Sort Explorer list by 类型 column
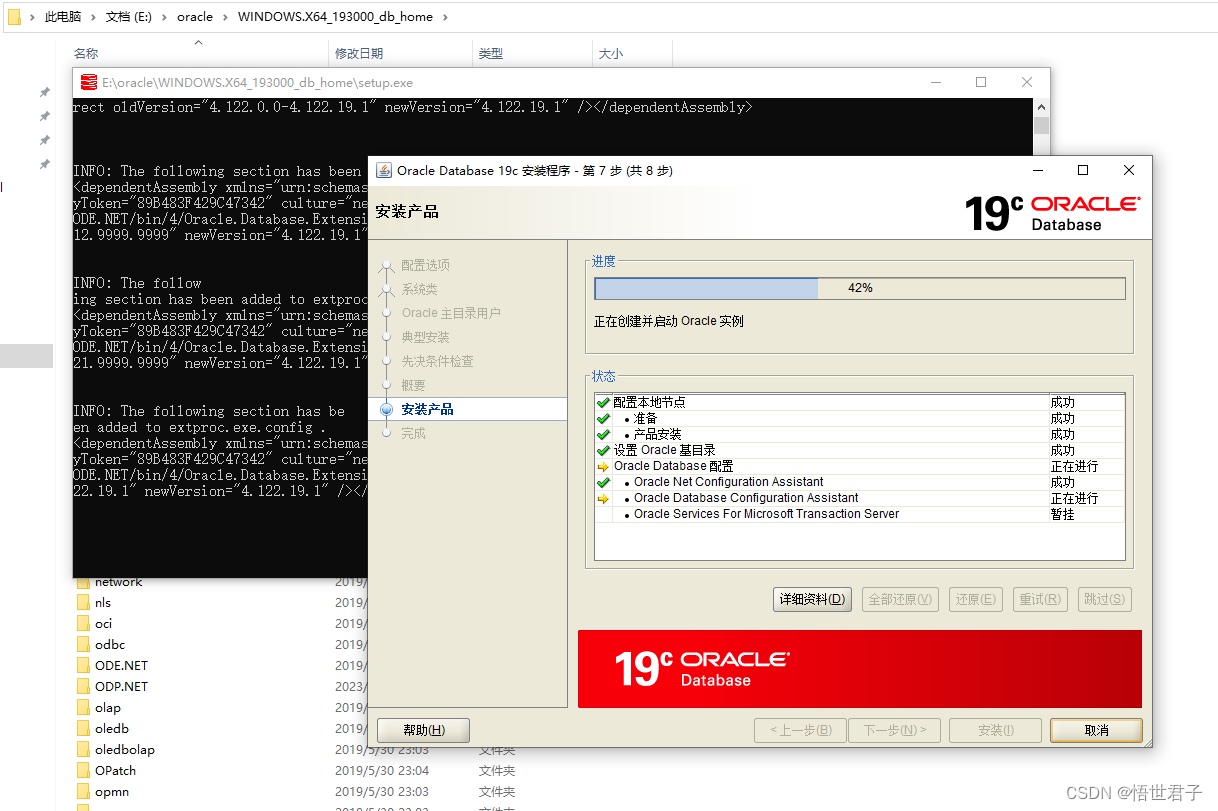Image resolution: width=1218 pixels, height=811 pixels. (491, 53)
